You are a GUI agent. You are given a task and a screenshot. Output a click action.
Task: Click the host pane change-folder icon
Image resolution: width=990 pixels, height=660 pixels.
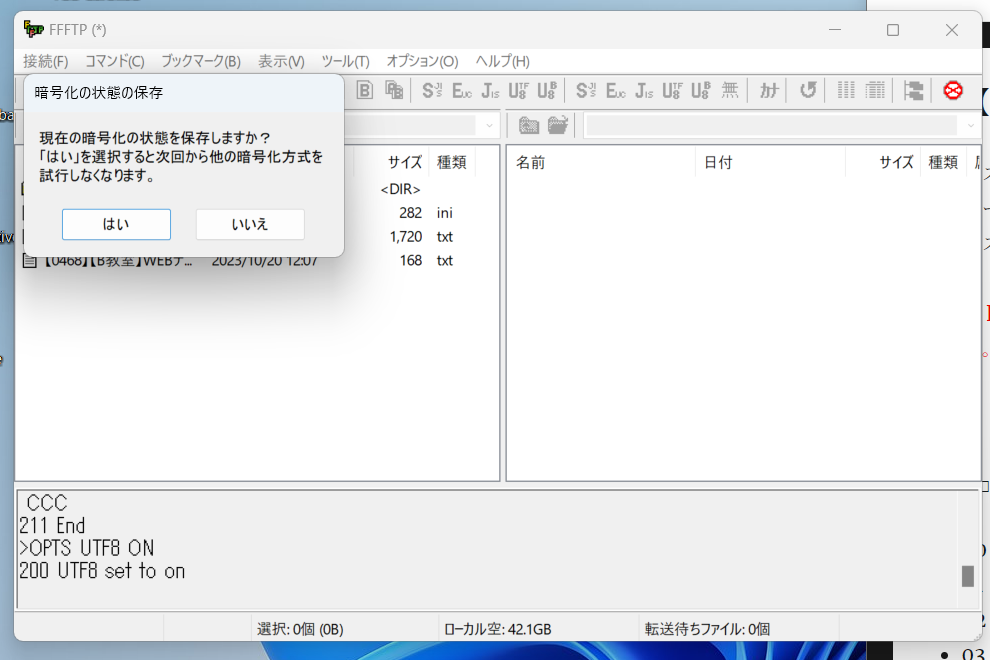(x=558, y=125)
